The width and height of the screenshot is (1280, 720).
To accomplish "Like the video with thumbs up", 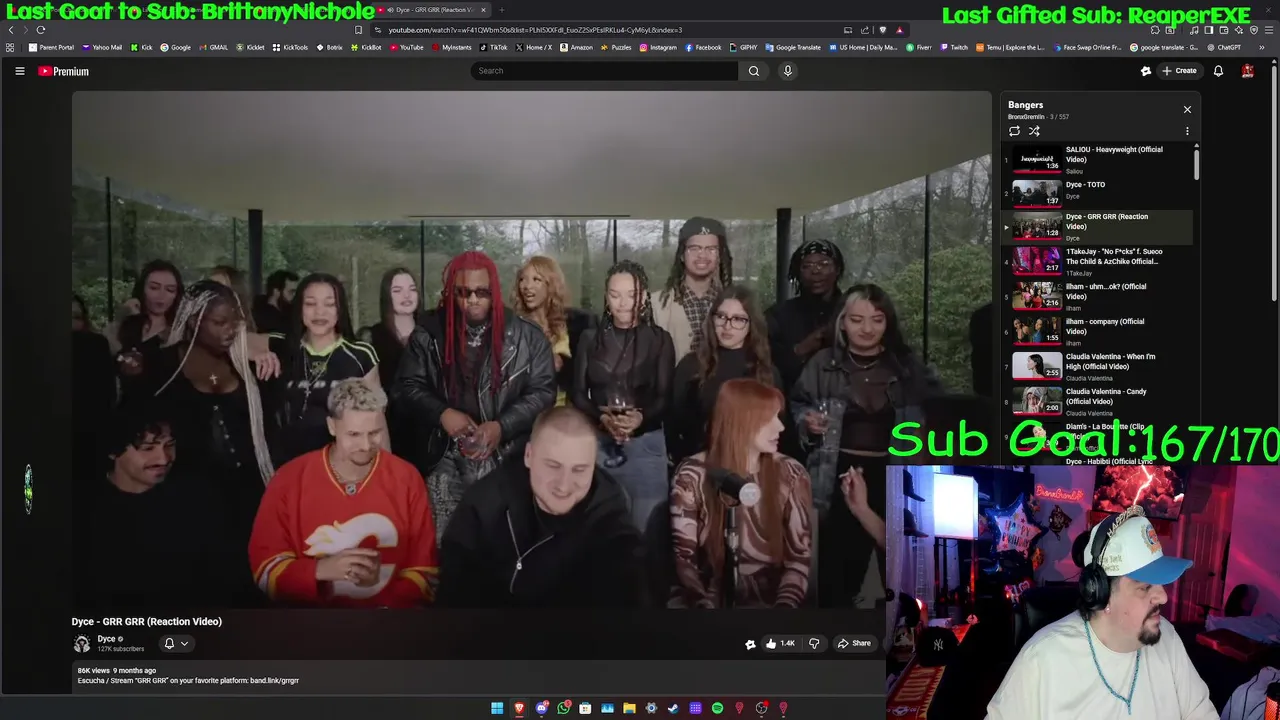I will click(x=779, y=644).
